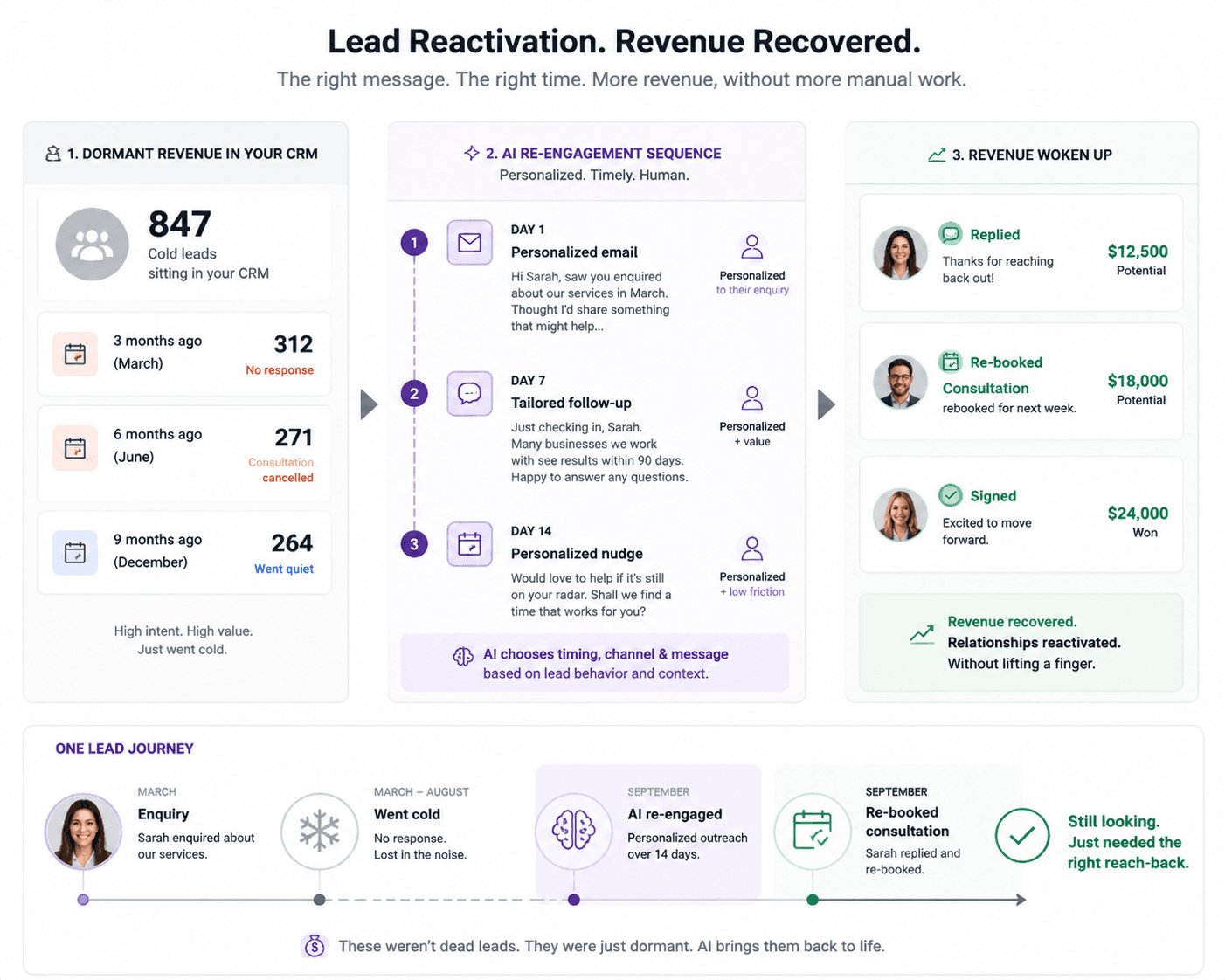Click the Personalized nudge heading

(577, 554)
